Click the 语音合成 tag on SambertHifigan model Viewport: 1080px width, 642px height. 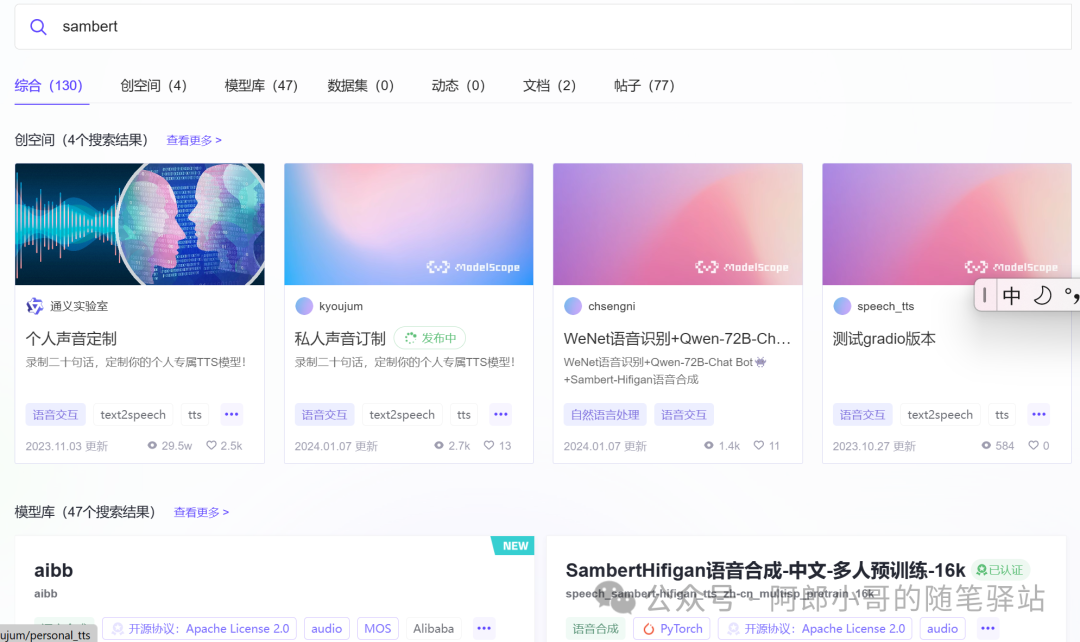(x=596, y=628)
